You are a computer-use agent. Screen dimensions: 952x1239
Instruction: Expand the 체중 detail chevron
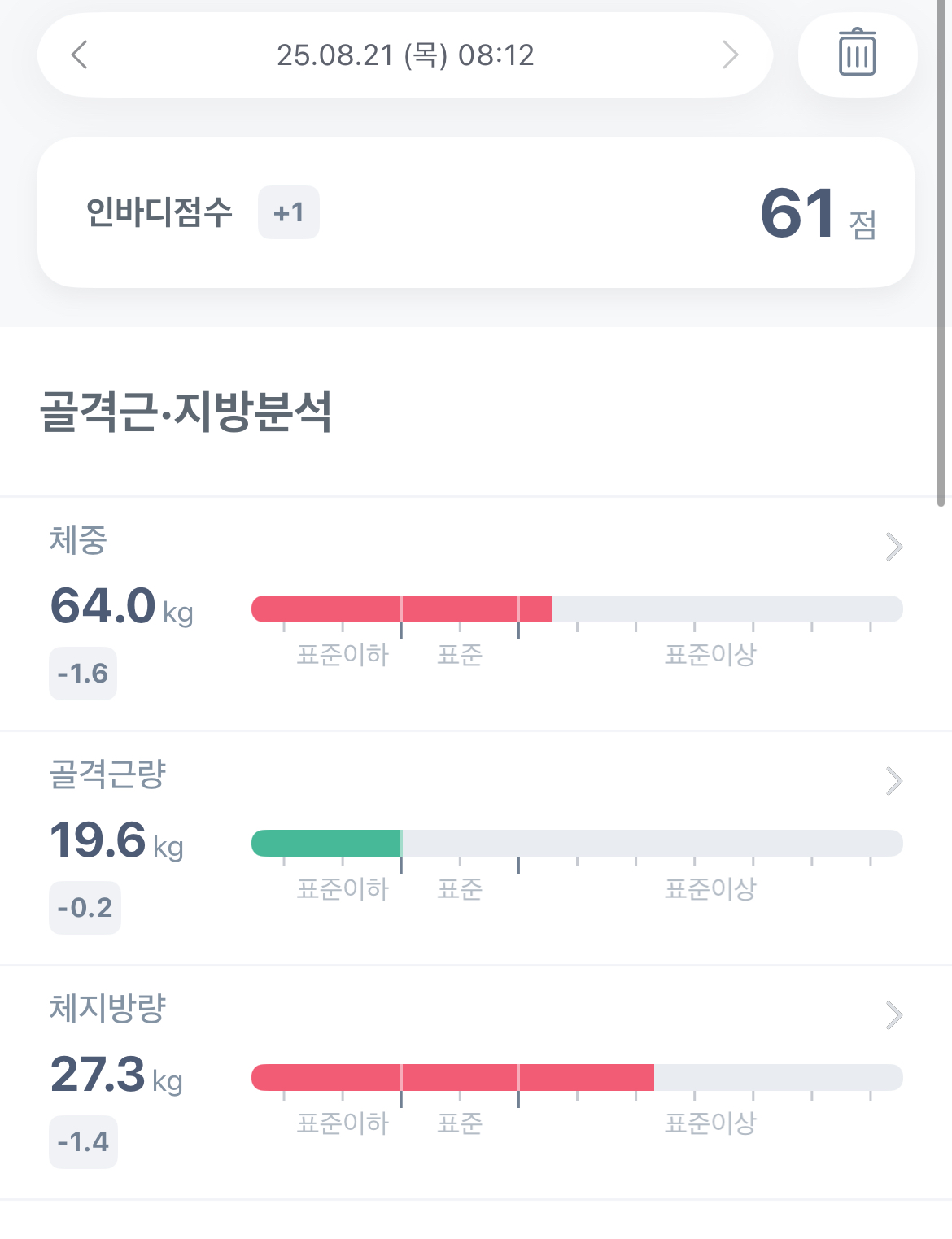[893, 547]
